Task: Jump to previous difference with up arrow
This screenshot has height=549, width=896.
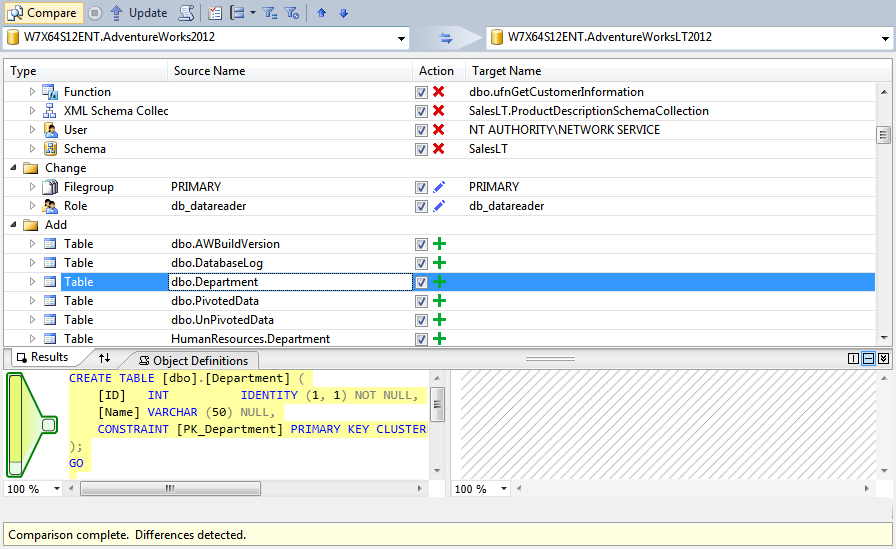Action: point(322,13)
